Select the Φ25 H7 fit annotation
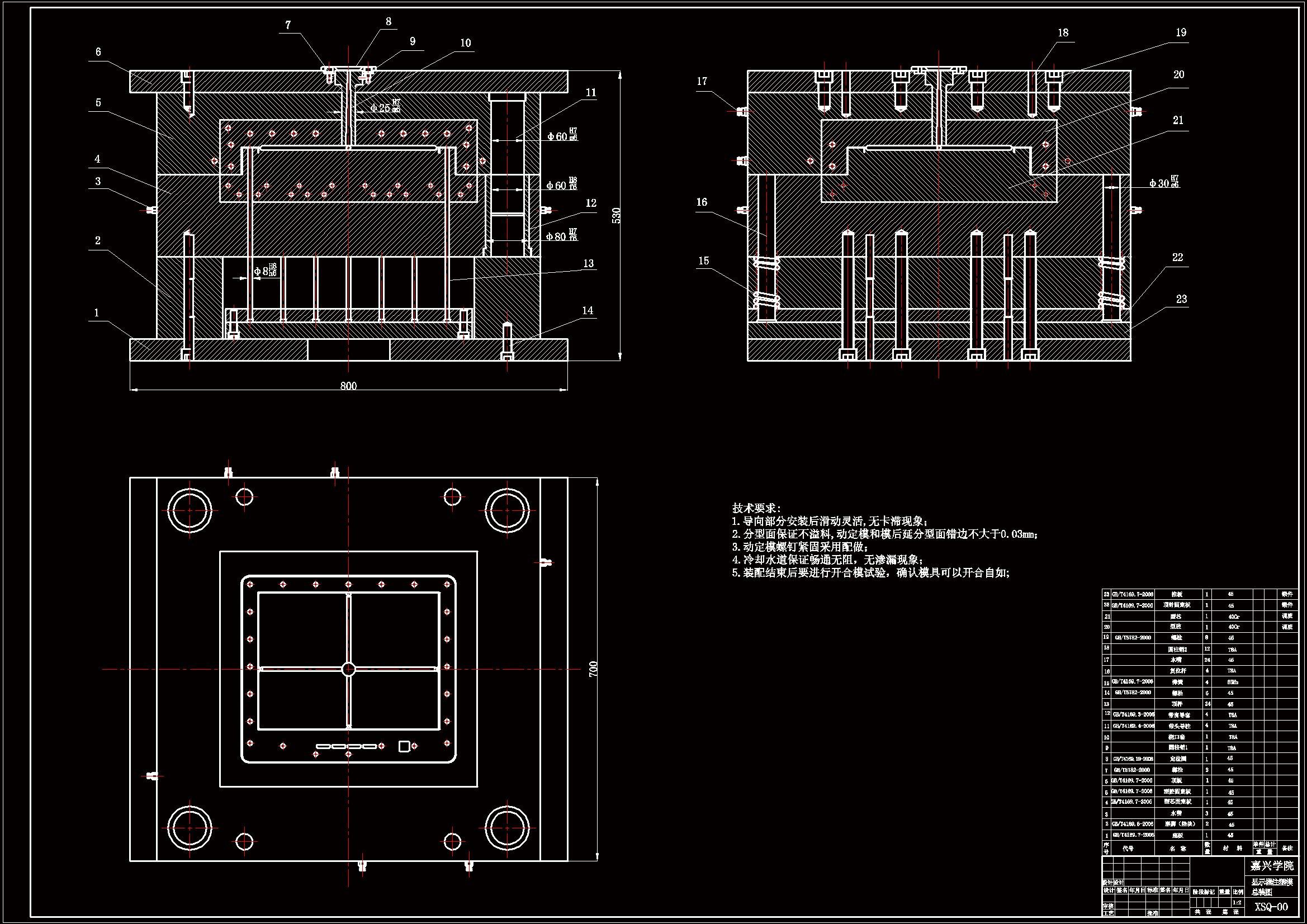 click(x=385, y=107)
